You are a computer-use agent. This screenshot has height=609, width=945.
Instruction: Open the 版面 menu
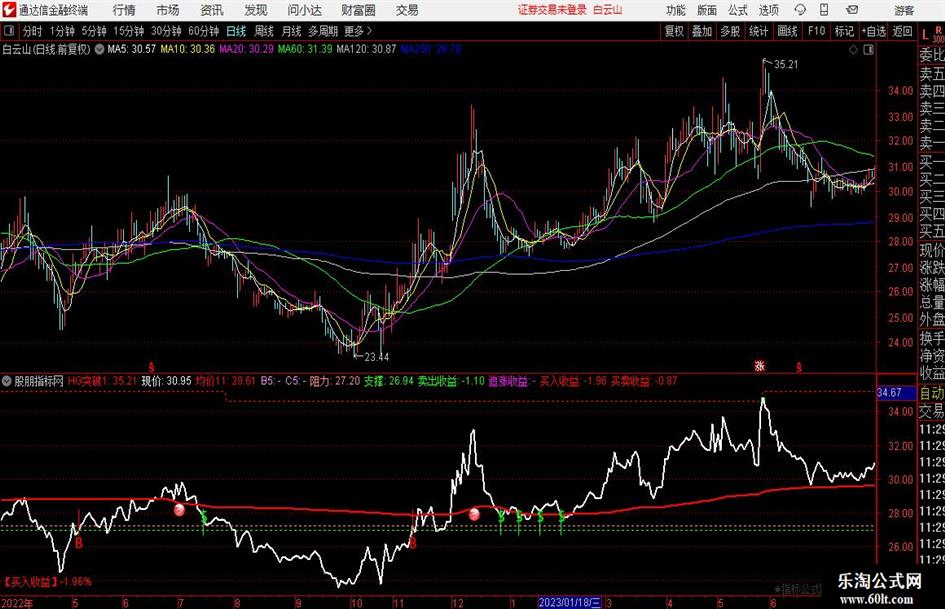click(706, 10)
